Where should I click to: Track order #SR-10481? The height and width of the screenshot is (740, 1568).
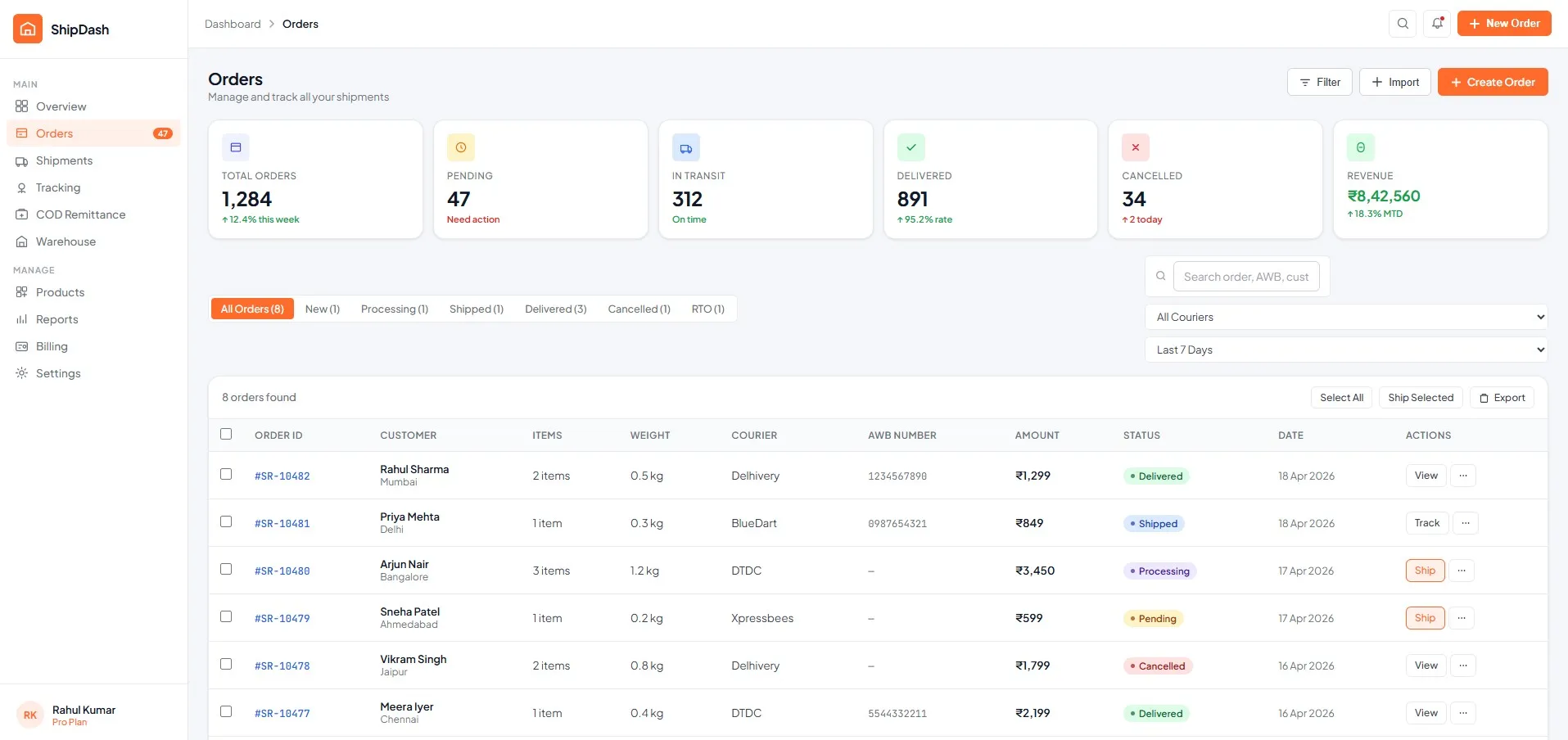click(x=1427, y=523)
